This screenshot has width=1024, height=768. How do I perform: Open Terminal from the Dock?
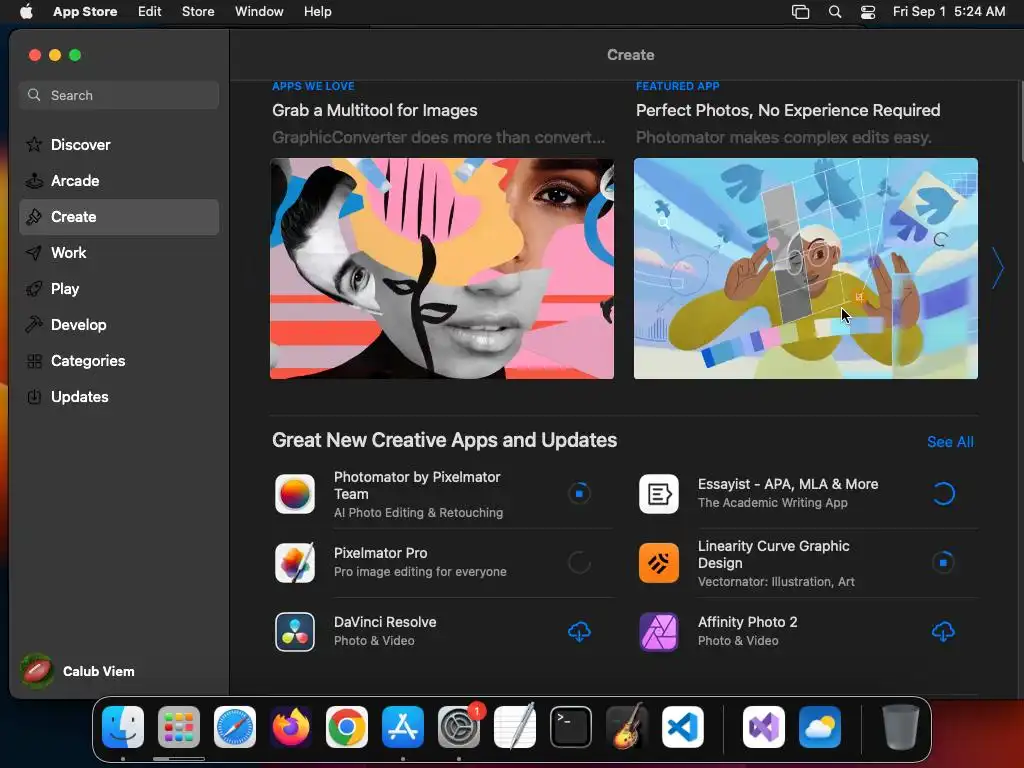[x=571, y=727]
